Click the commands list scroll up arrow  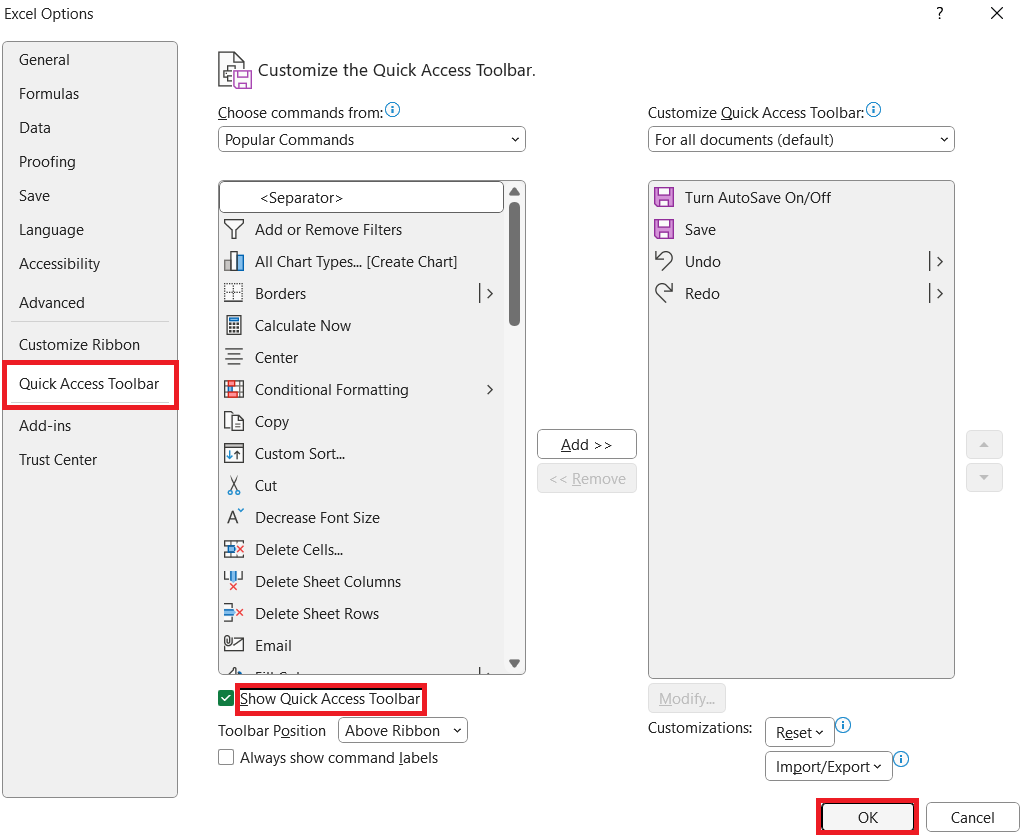514,192
